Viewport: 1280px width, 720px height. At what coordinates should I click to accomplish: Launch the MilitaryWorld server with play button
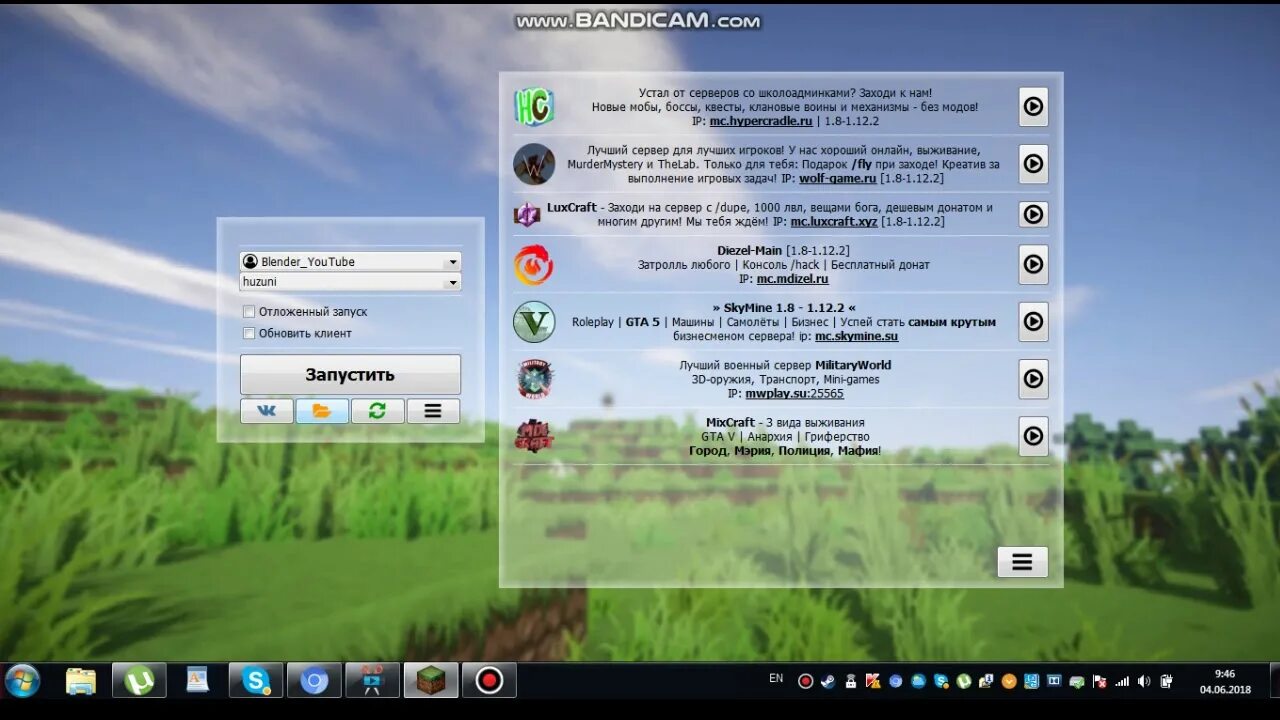point(1033,378)
